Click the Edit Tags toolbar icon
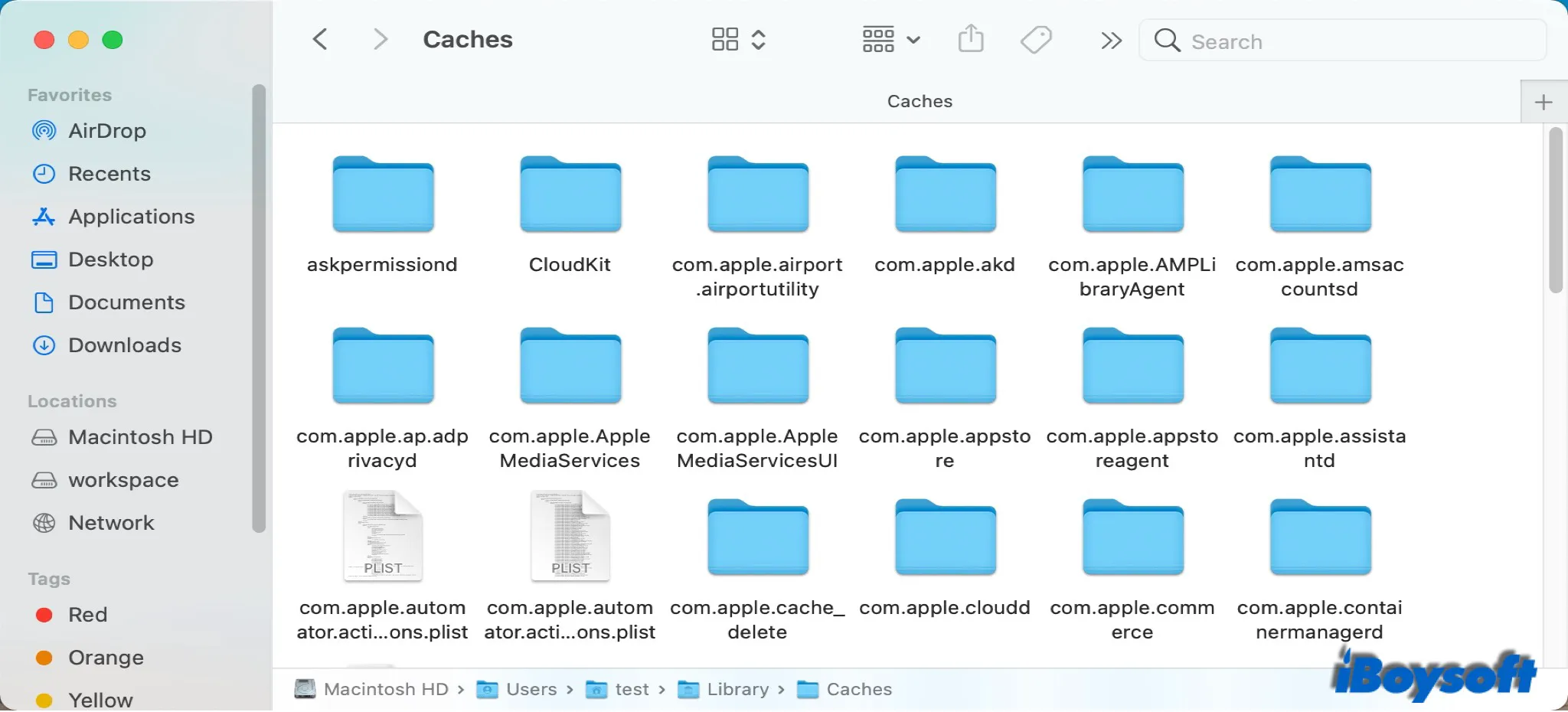Screen dimensions: 1568x712 [1035, 39]
